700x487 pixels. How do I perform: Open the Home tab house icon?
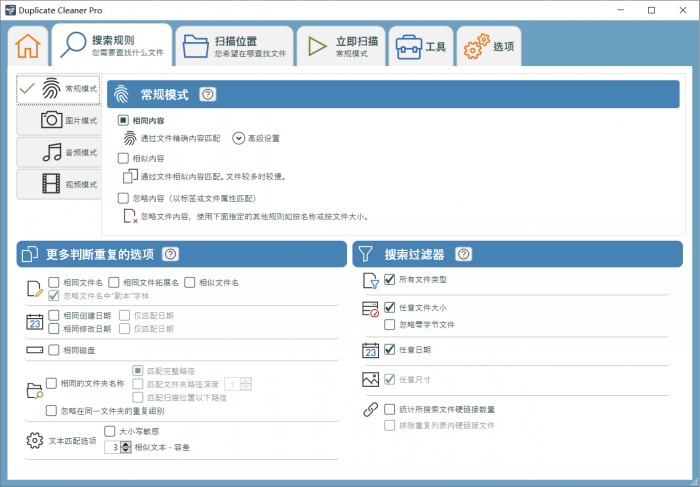28,46
